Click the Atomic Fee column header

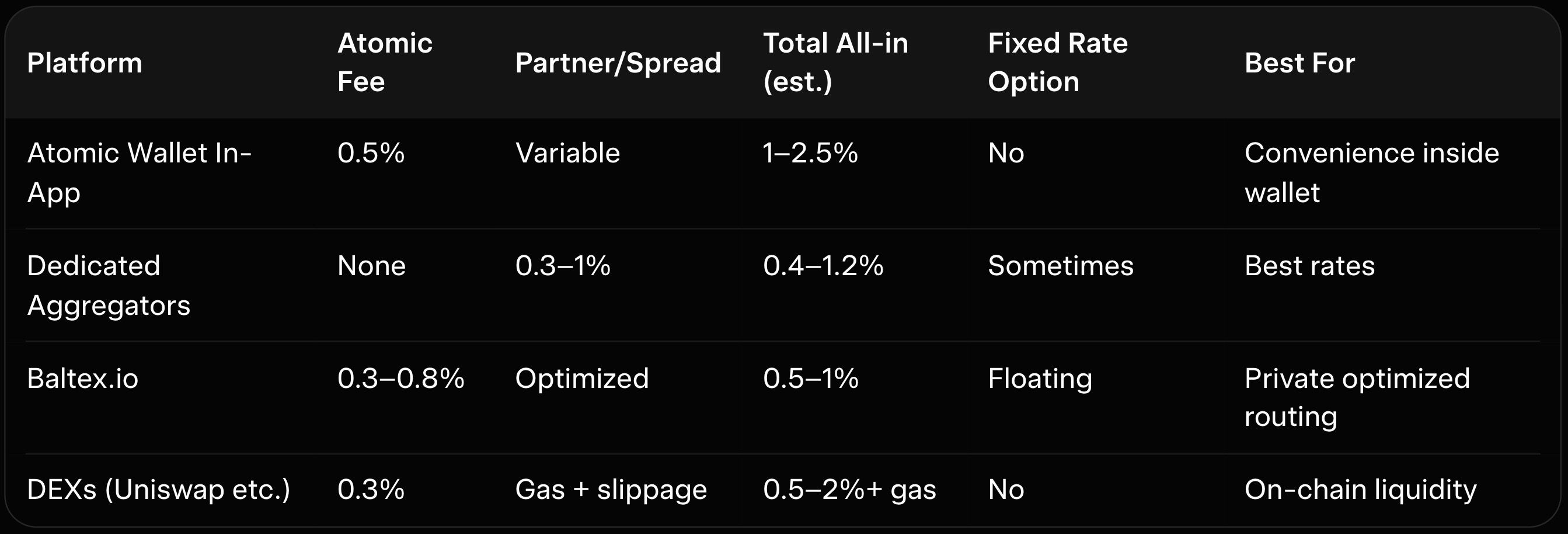coord(385,62)
